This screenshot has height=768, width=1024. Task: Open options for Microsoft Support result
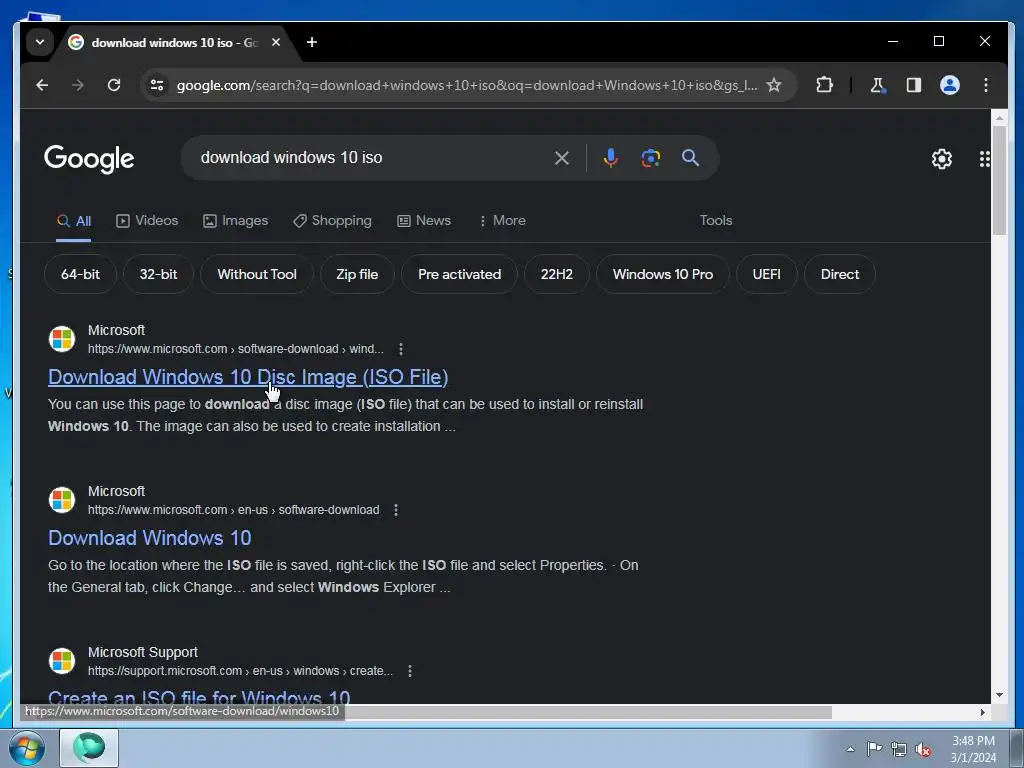click(409, 671)
